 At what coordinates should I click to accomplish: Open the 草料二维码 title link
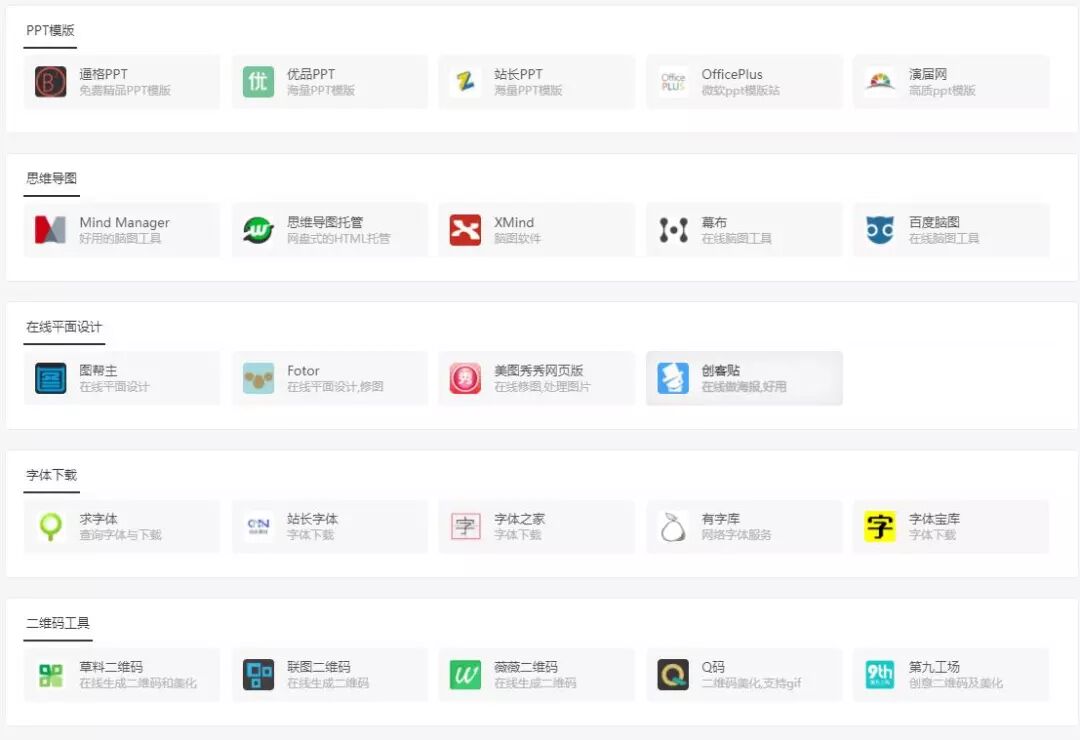(x=111, y=667)
